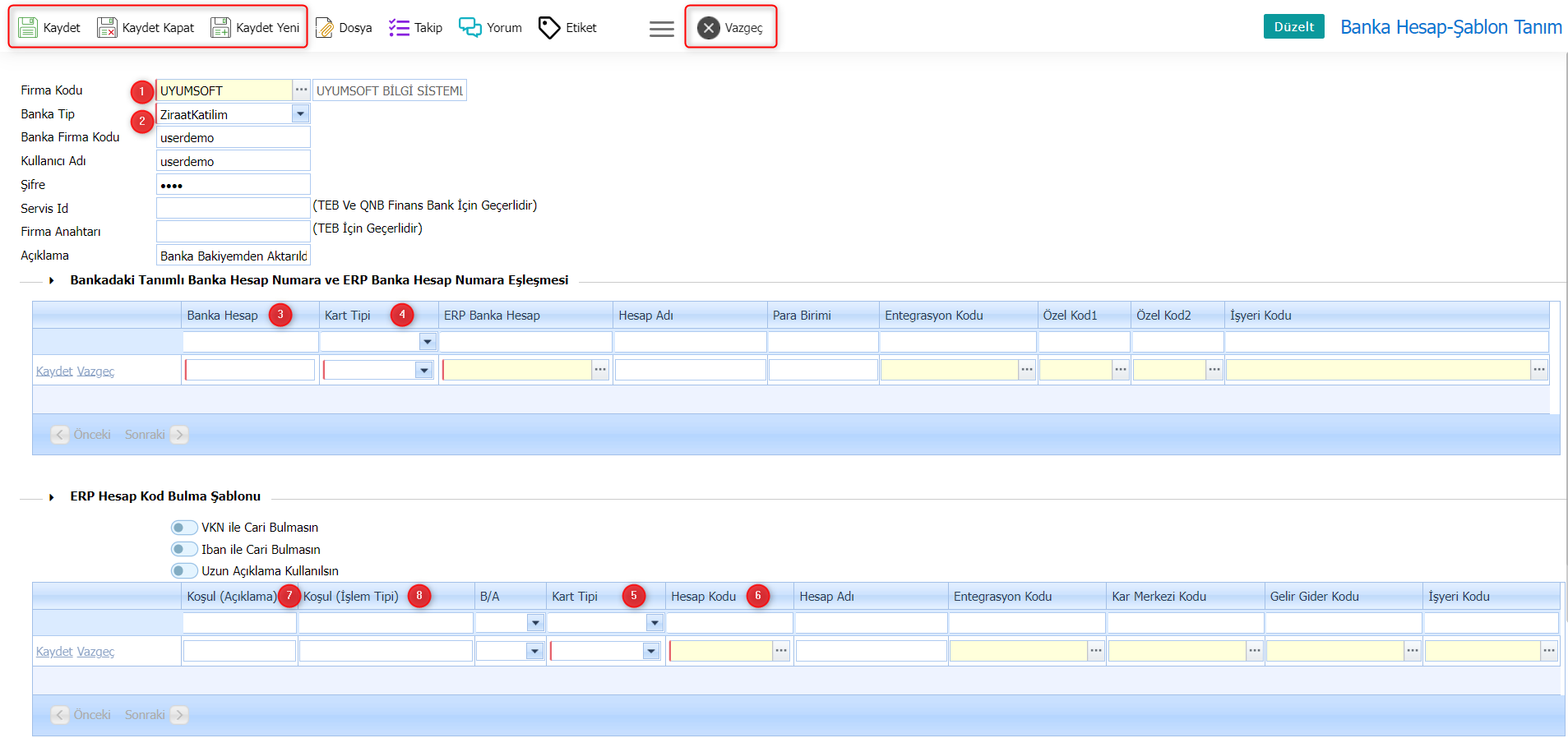Open Özel Kod2 lookup ellipsis
The height and width of the screenshot is (738, 1568).
click(1214, 370)
